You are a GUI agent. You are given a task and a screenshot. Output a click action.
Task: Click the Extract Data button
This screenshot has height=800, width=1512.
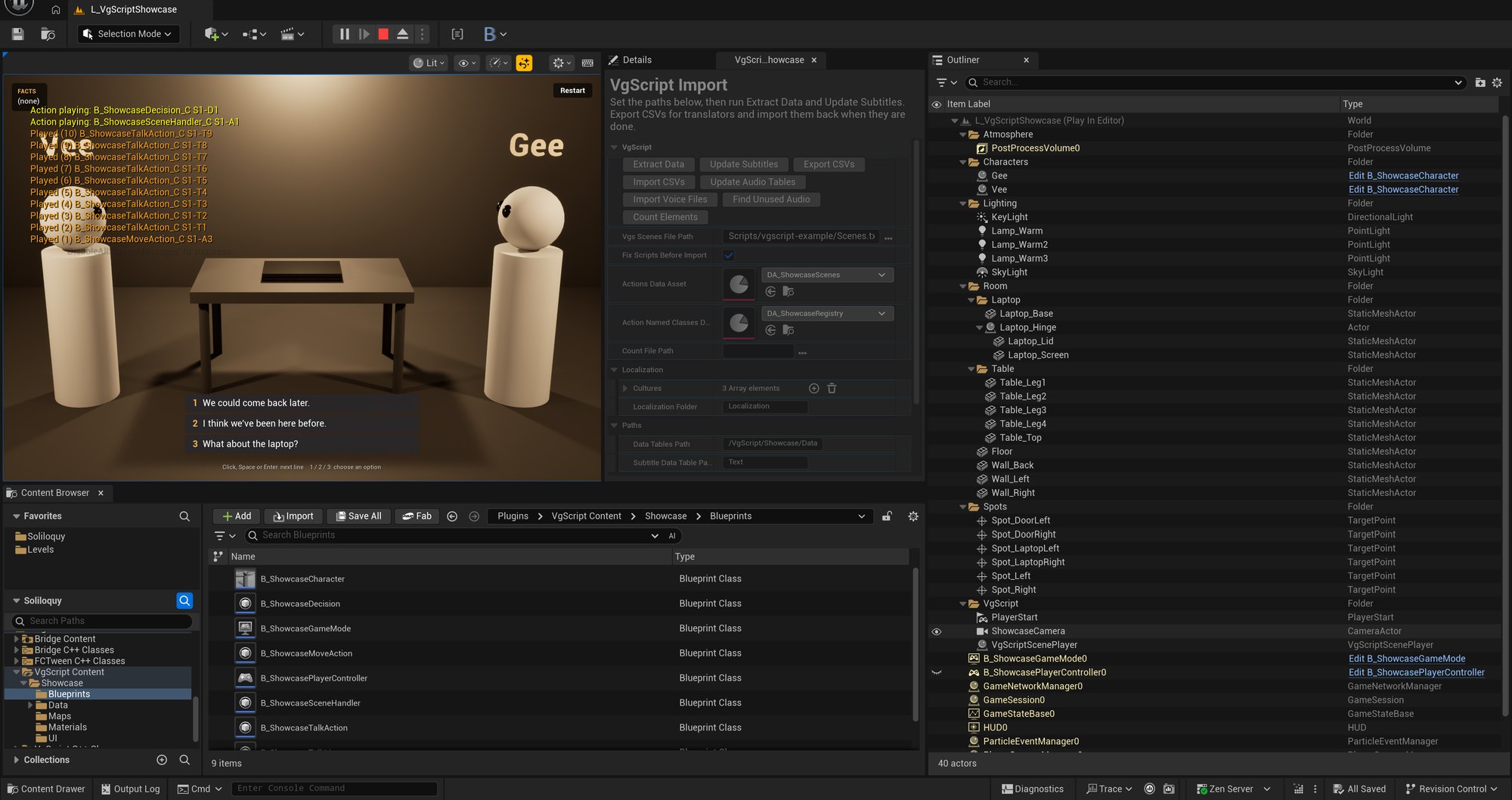click(x=658, y=165)
